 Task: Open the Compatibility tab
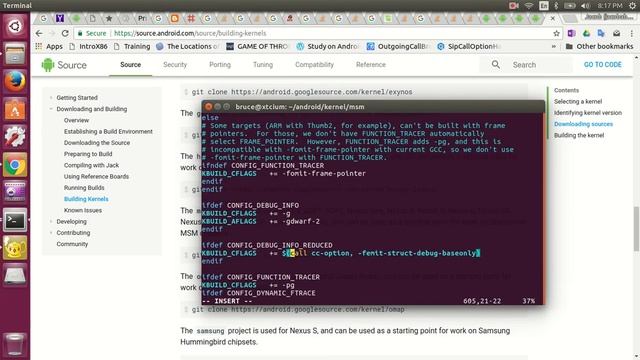[x=314, y=64]
